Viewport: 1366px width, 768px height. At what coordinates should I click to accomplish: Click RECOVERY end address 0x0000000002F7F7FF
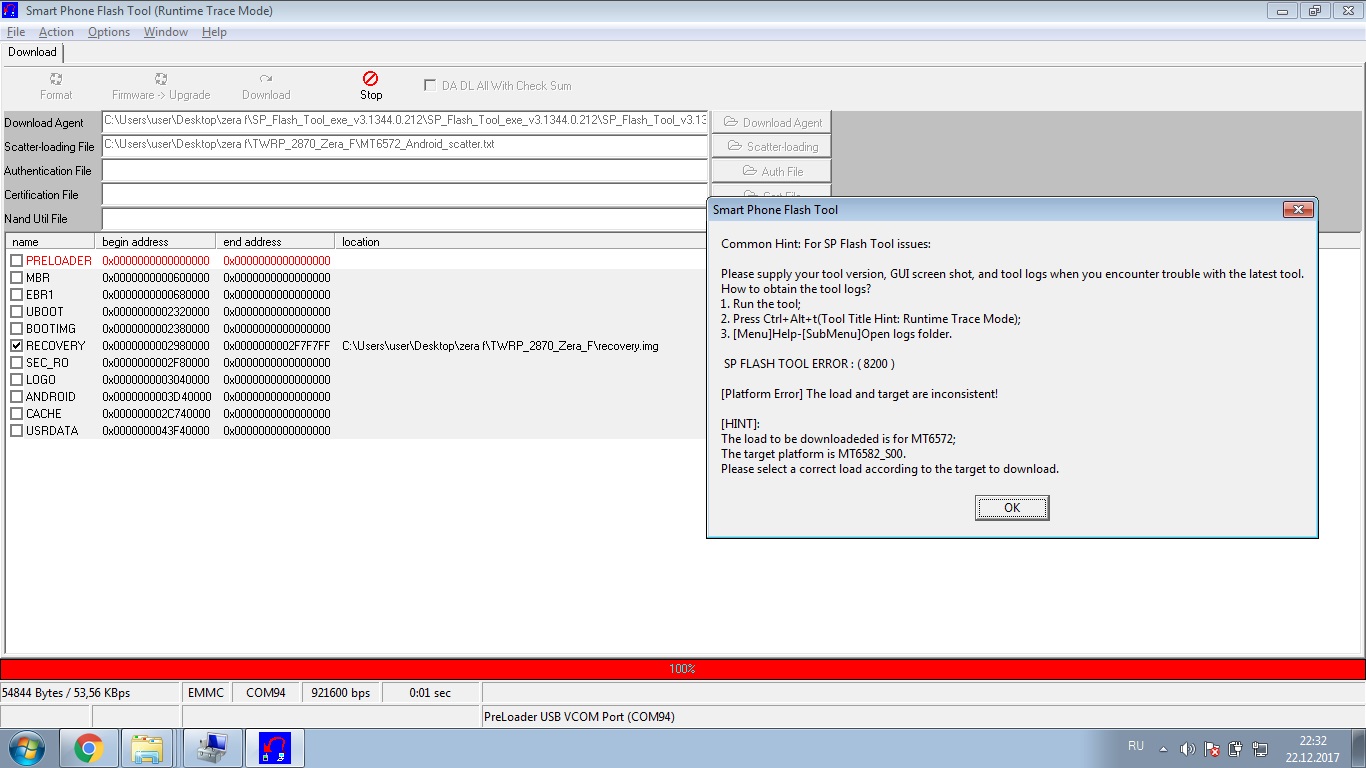(x=276, y=346)
